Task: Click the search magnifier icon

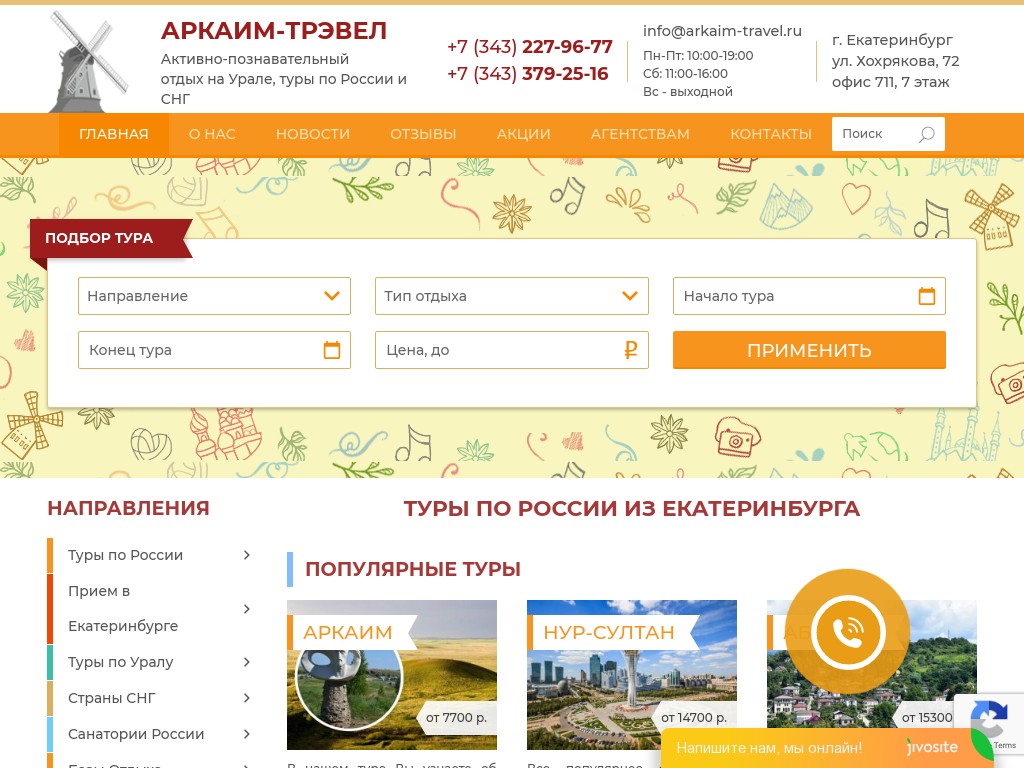Action: click(x=926, y=134)
